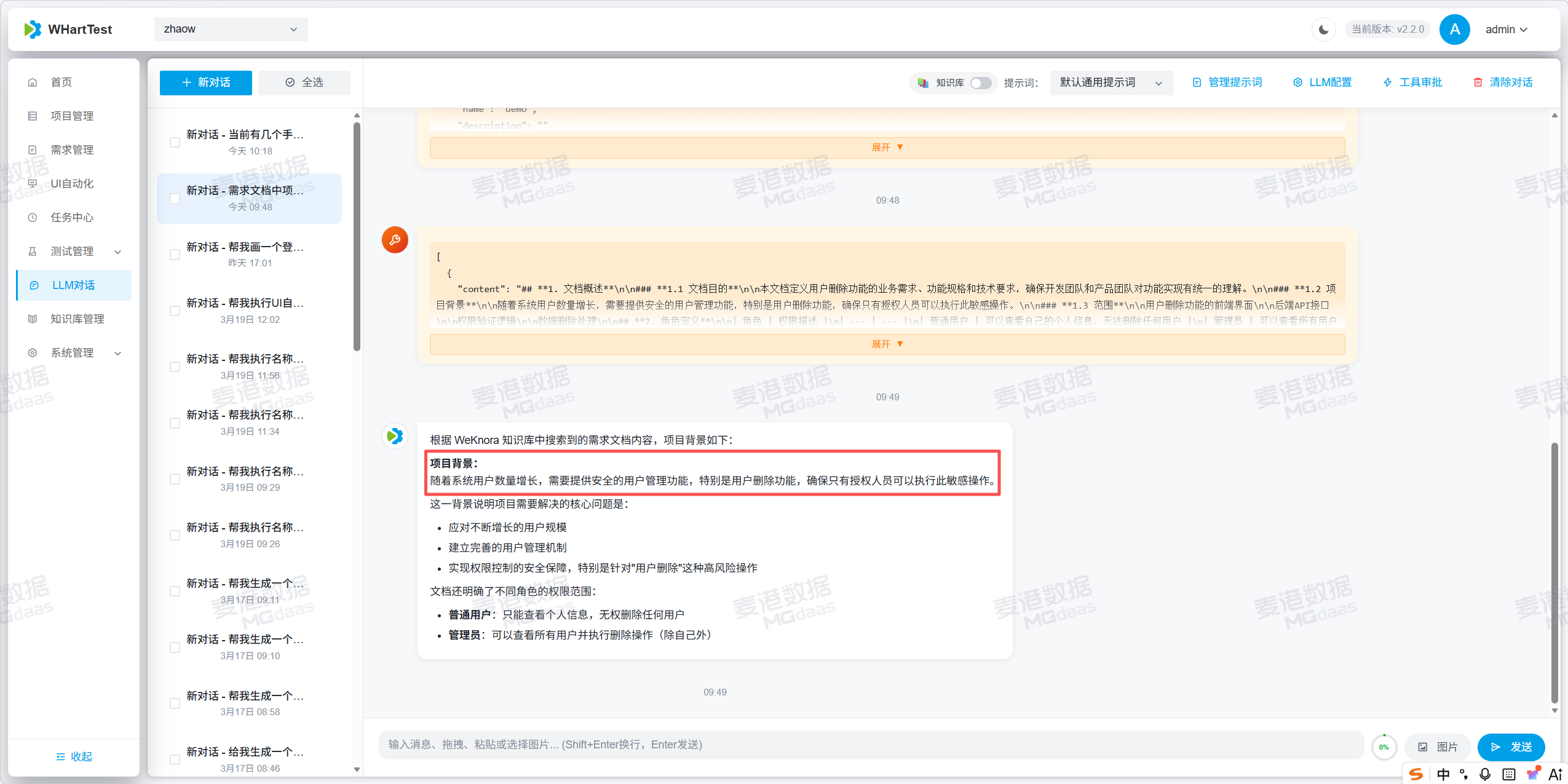Go to 需求管理 in sidebar
The height and width of the screenshot is (784, 1568).
[x=72, y=149]
